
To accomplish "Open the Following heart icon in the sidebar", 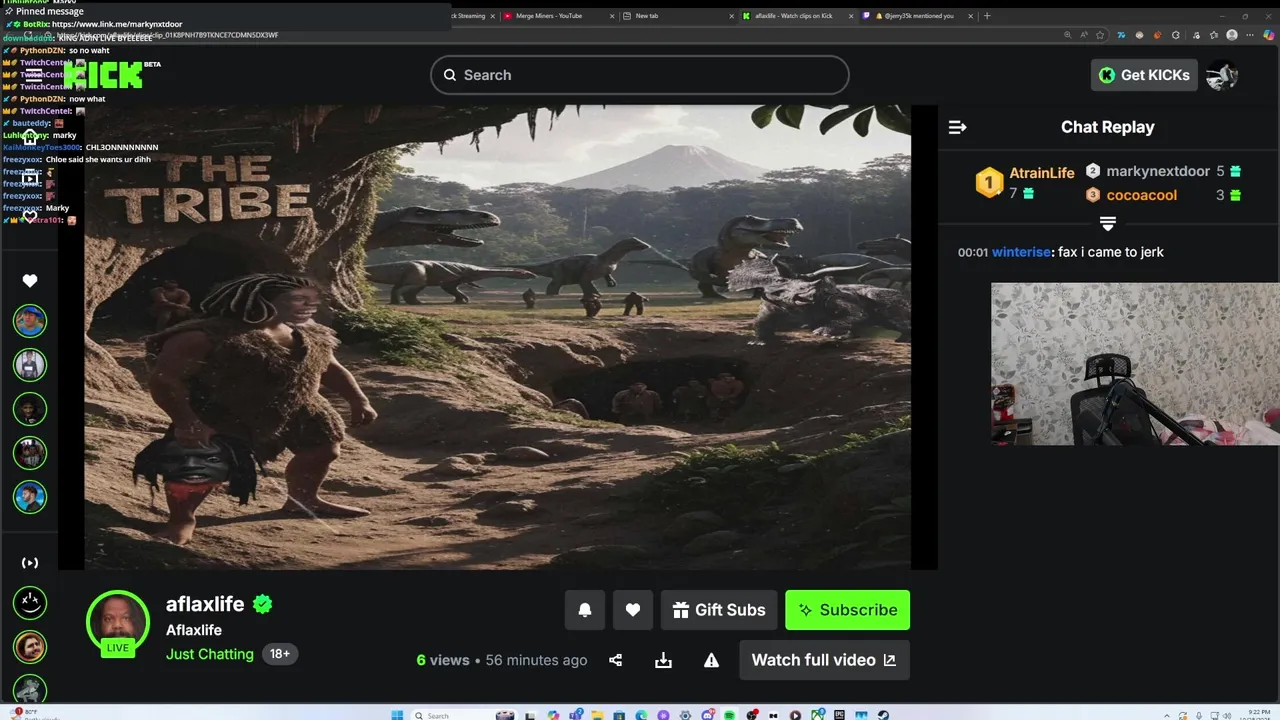I will coord(30,281).
